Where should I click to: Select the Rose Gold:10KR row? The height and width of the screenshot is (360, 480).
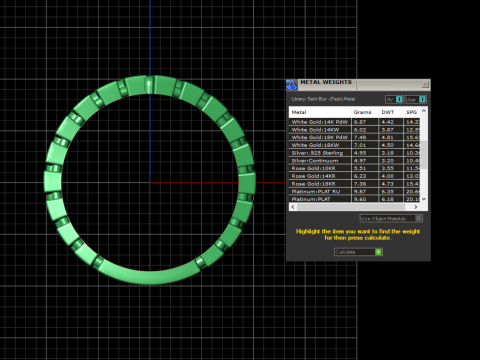354,168
